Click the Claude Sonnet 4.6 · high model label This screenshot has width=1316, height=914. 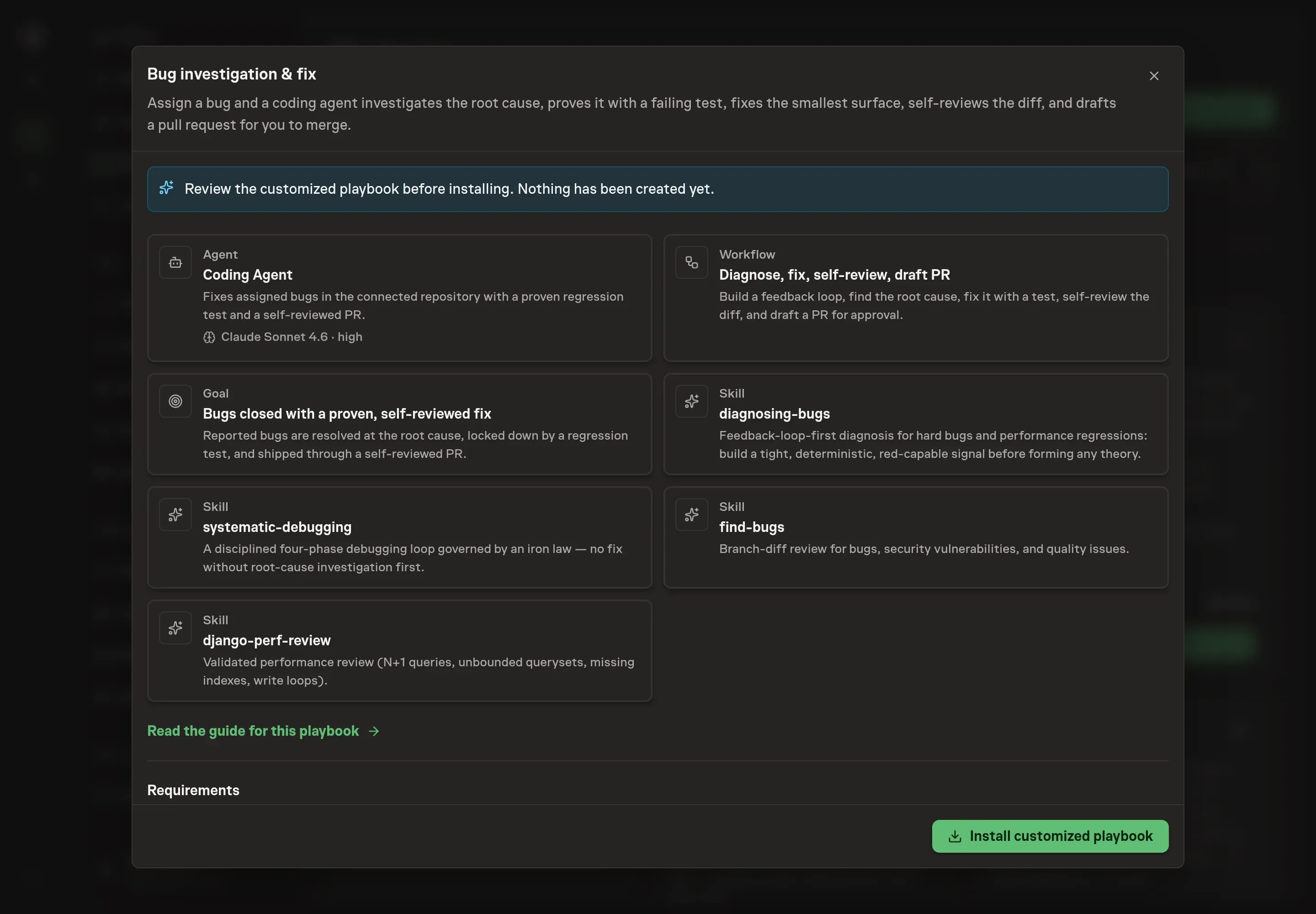[x=292, y=337]
